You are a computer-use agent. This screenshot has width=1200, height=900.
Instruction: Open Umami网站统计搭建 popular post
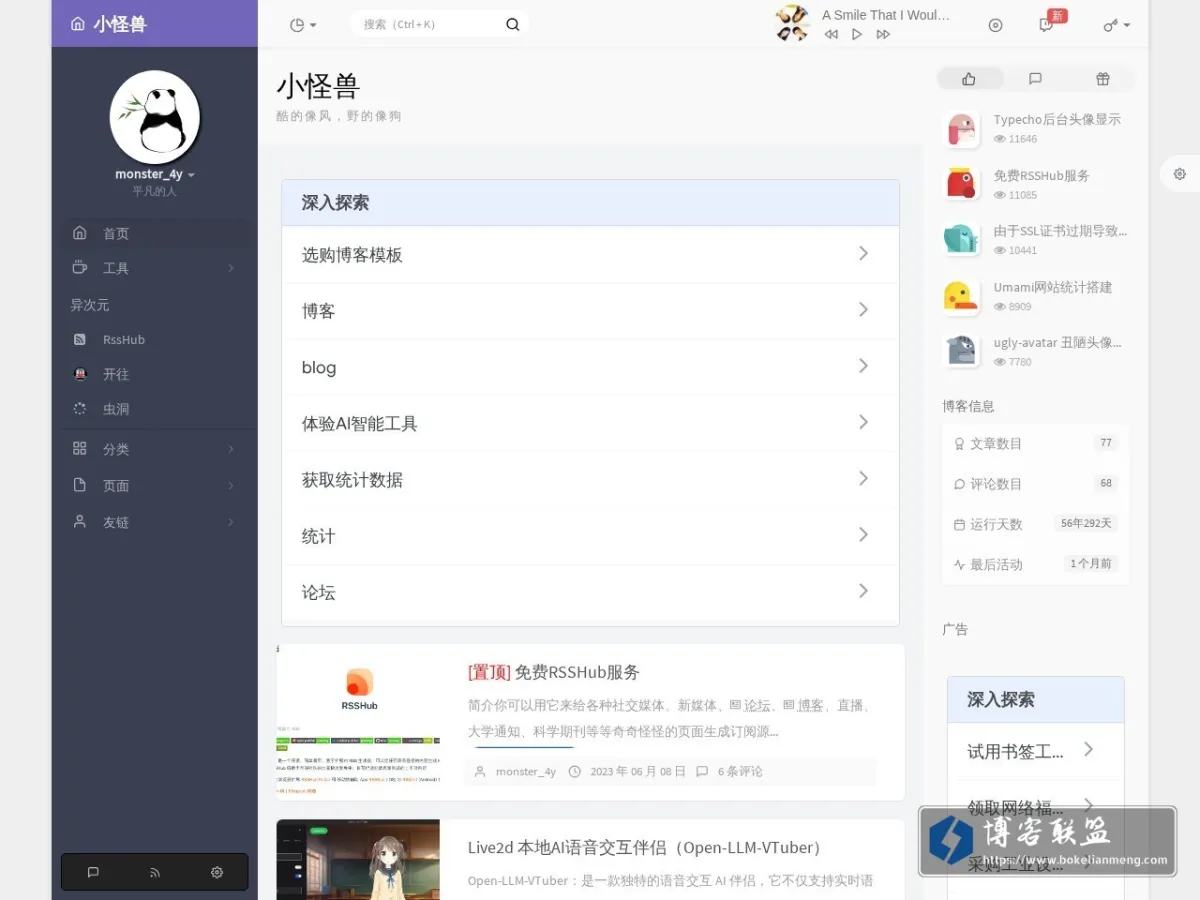[x=1053, y=287]
